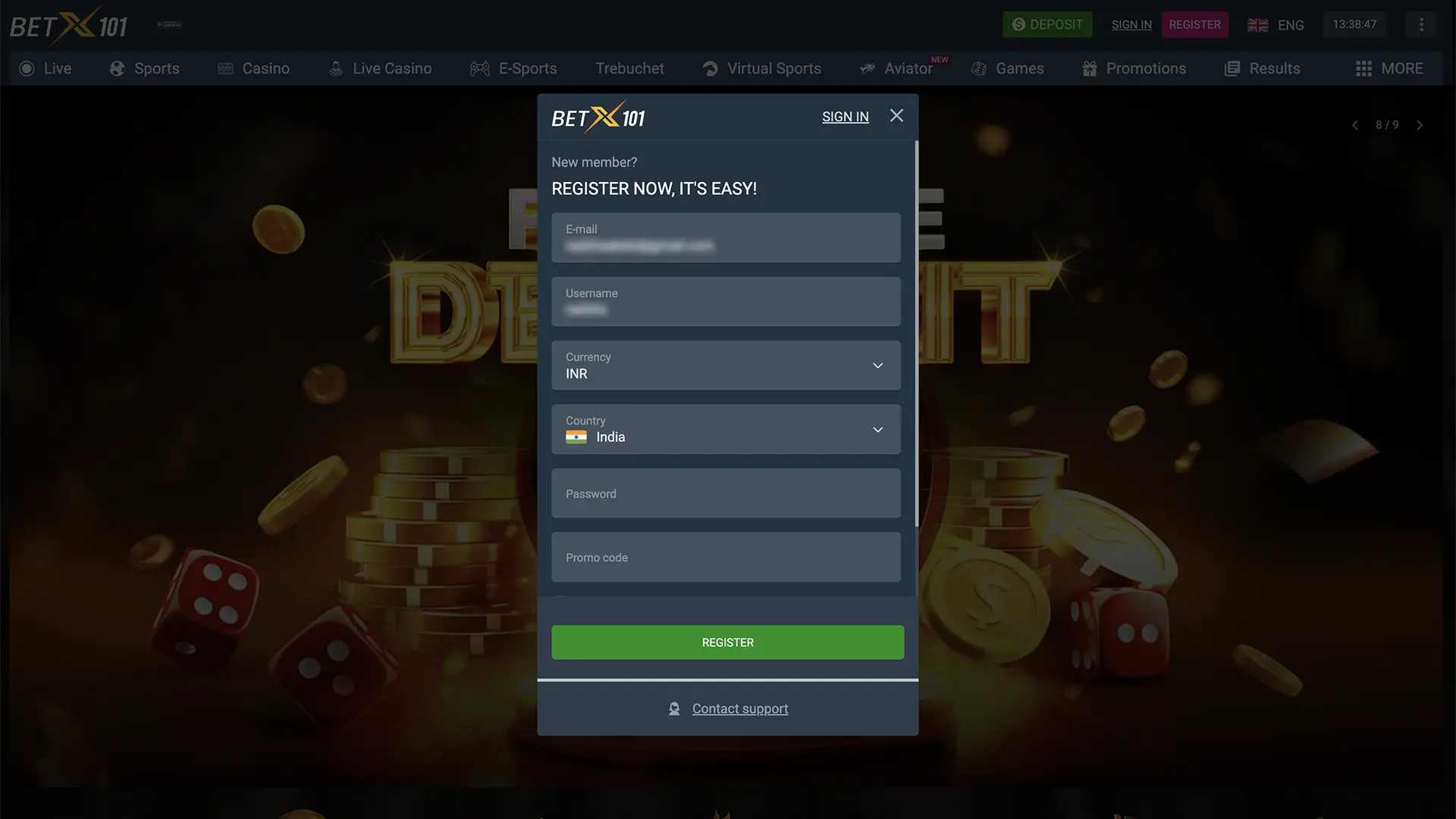The image size is (1456, 819).
Task: Click the SIGN IN button
Action: click(x=845, y=117)
